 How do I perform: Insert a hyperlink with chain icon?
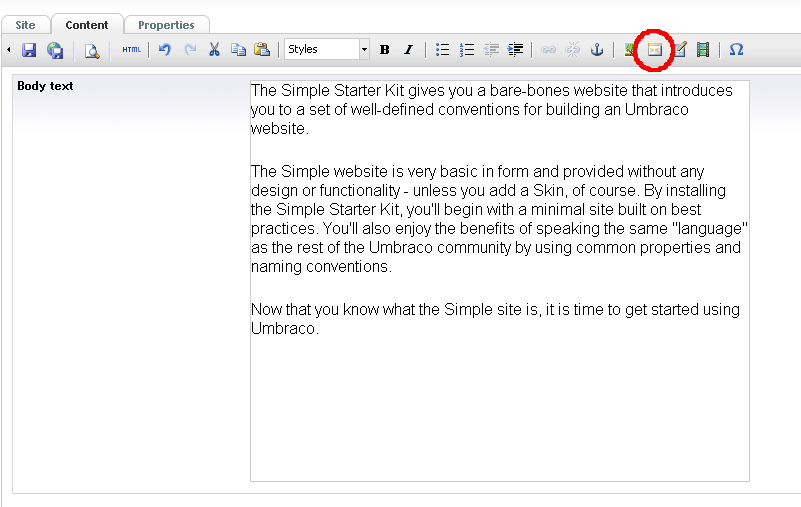pos(548,50)
